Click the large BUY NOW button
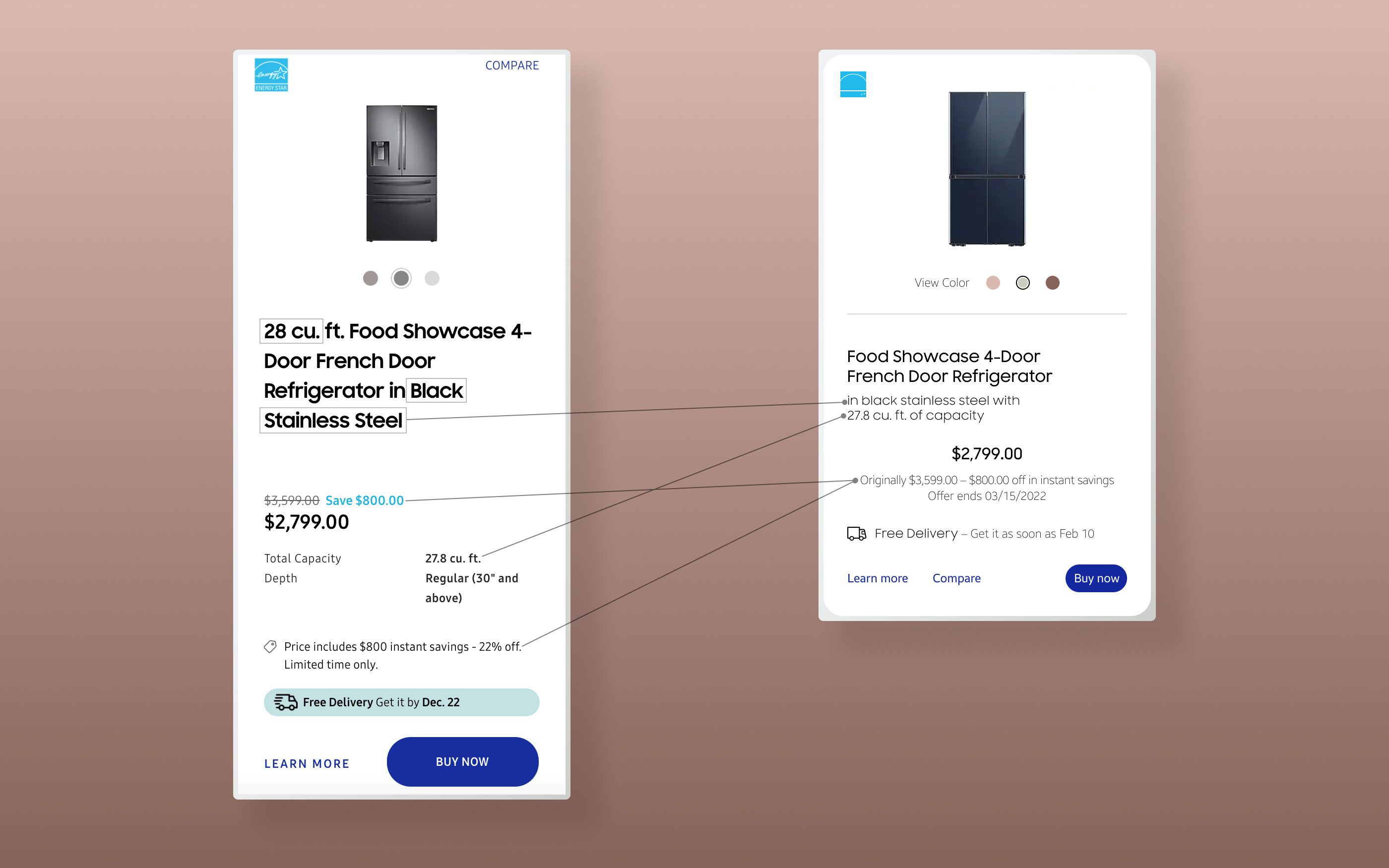The image size is (1389, 868). 463,762
